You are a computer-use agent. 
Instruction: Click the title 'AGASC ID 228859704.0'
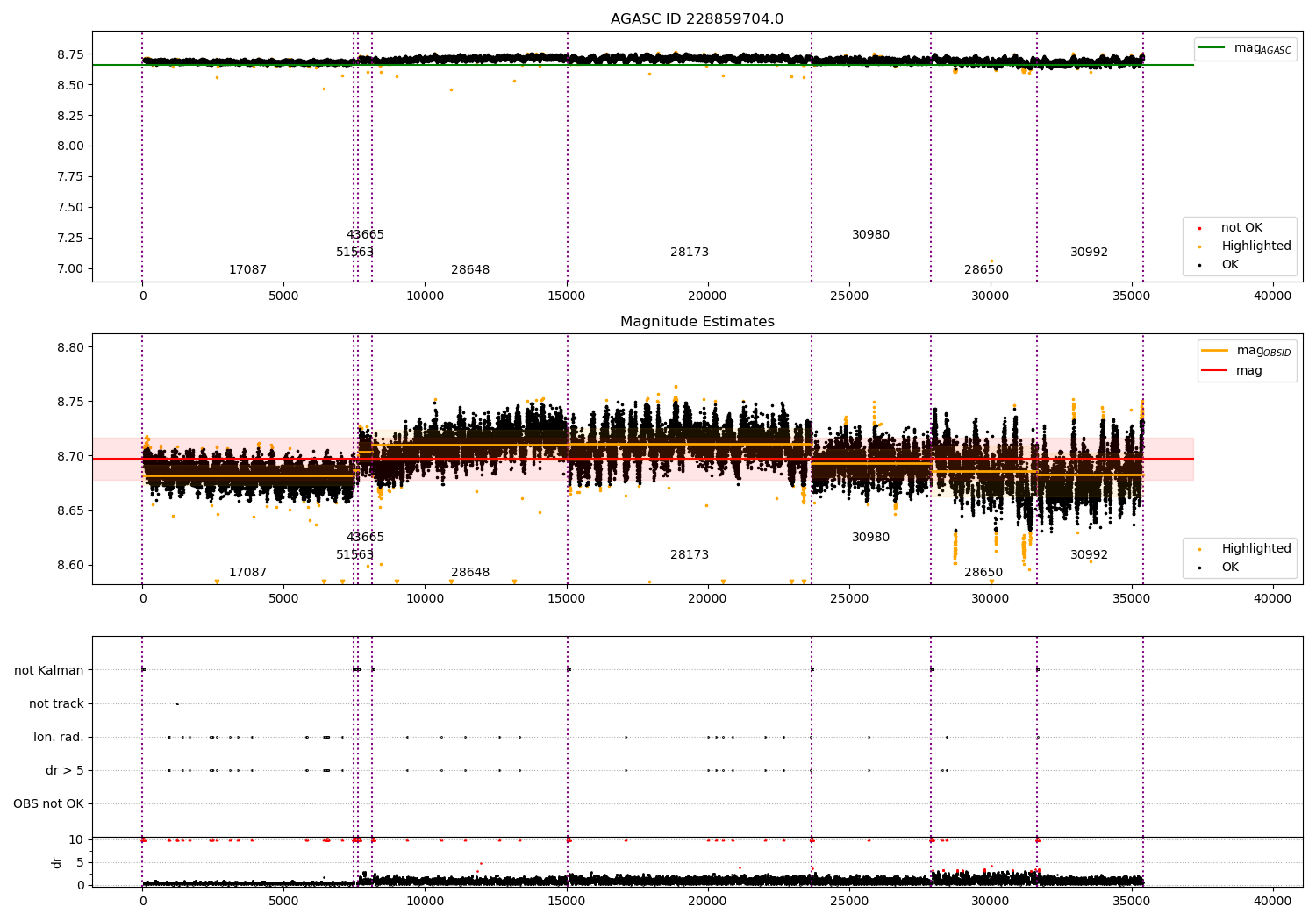coord(697,19)
